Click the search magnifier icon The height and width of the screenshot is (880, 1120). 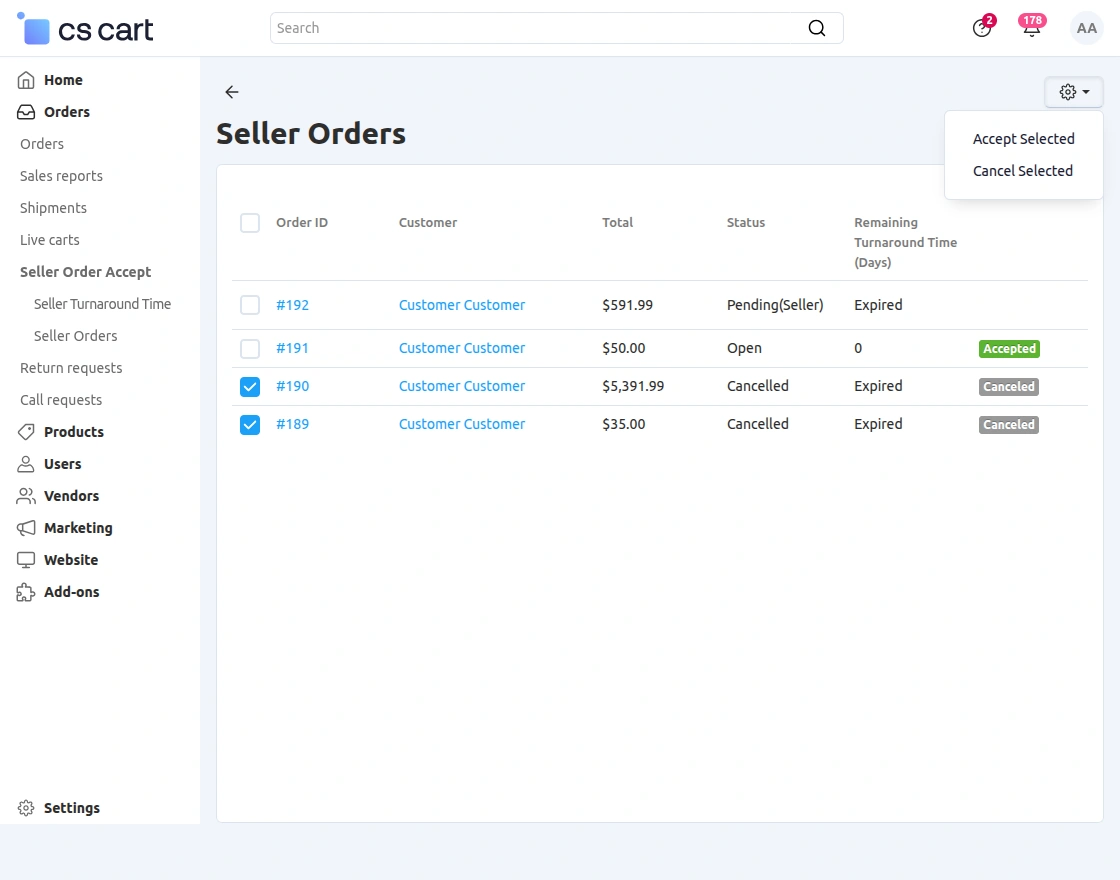click(x=817, y=28)
